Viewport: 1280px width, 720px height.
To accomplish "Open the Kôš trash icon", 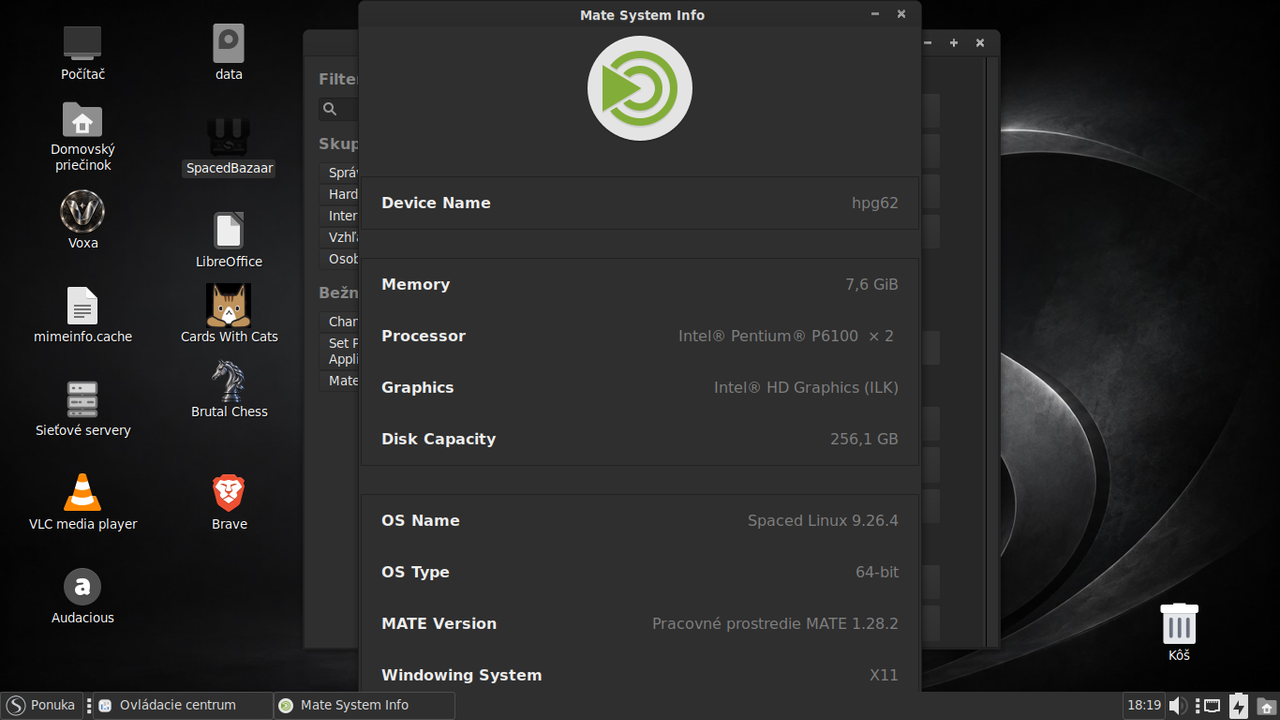I will tap(1179, 623).
